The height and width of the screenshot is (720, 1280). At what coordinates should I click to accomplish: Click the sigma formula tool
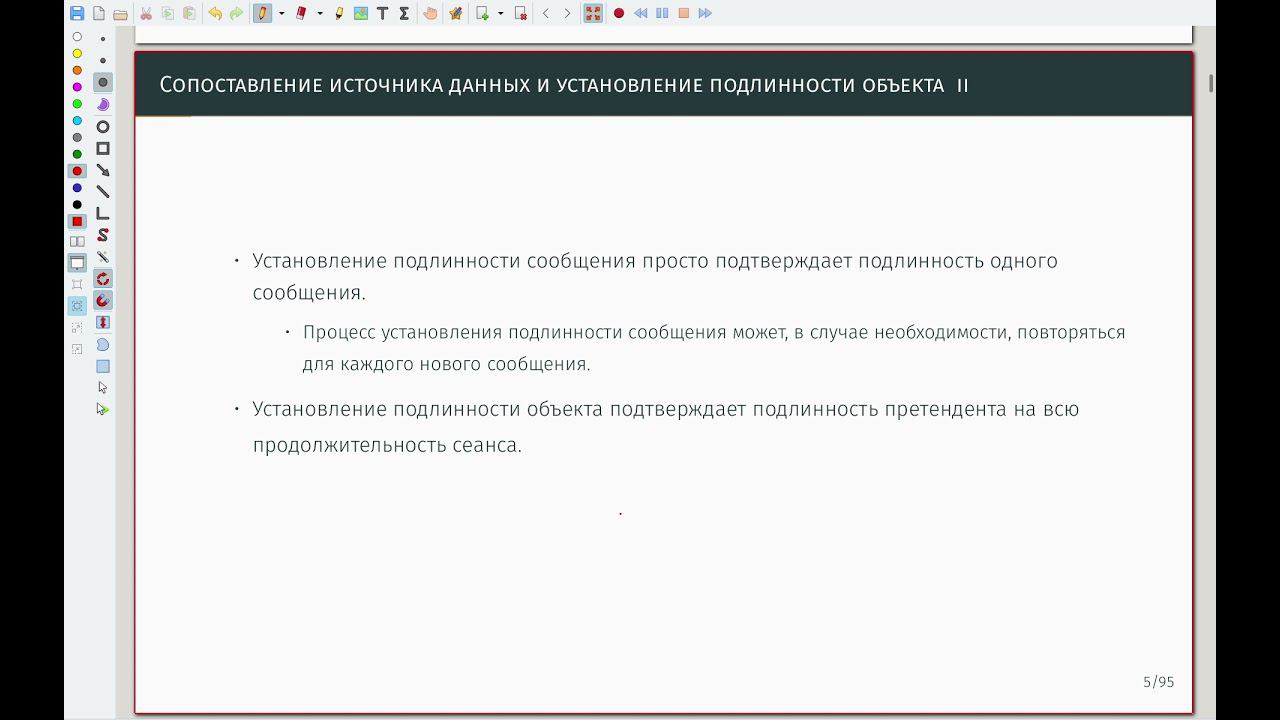404,13
